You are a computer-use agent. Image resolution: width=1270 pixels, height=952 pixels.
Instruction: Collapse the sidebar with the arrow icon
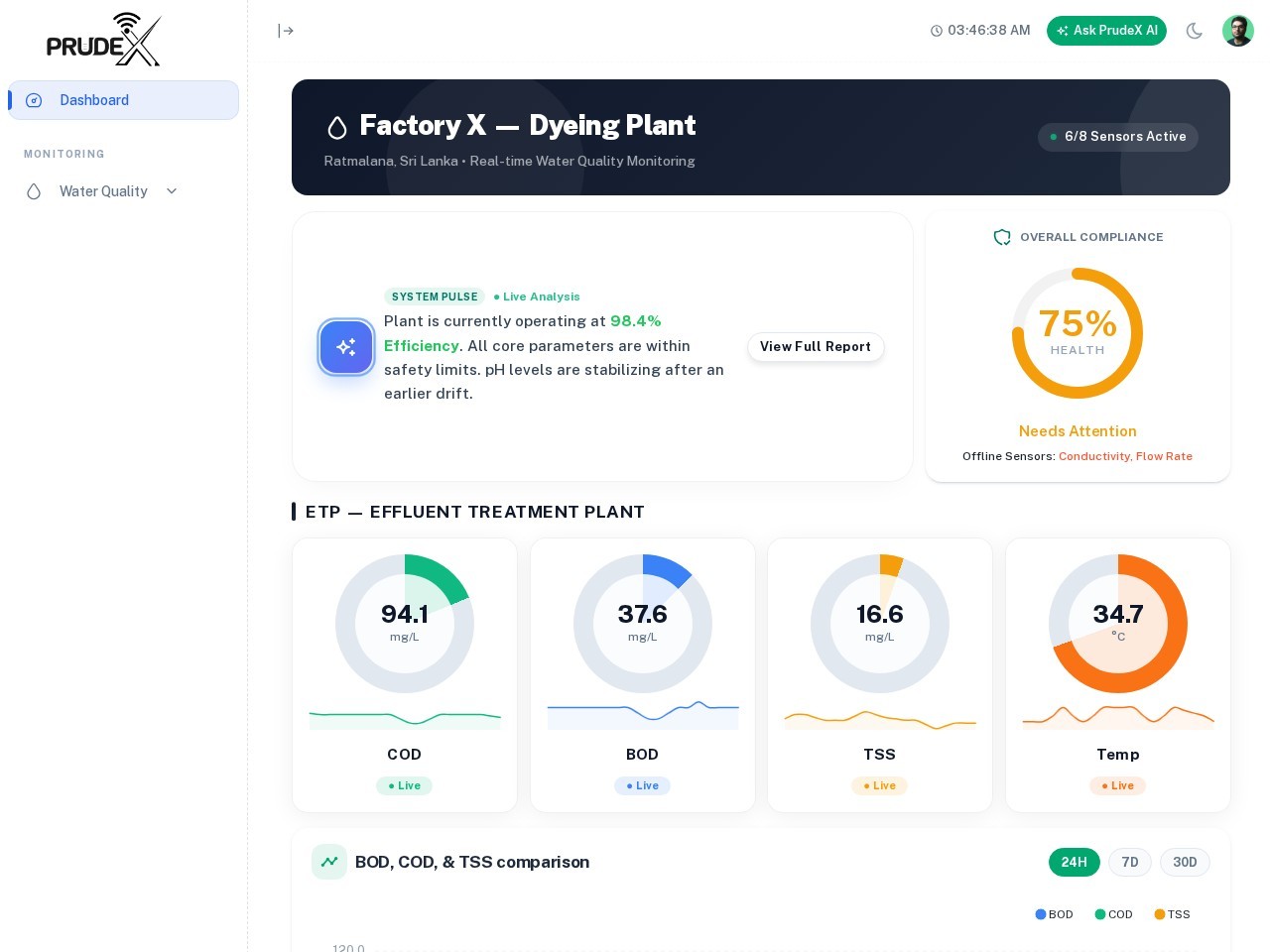click(286, 31)
